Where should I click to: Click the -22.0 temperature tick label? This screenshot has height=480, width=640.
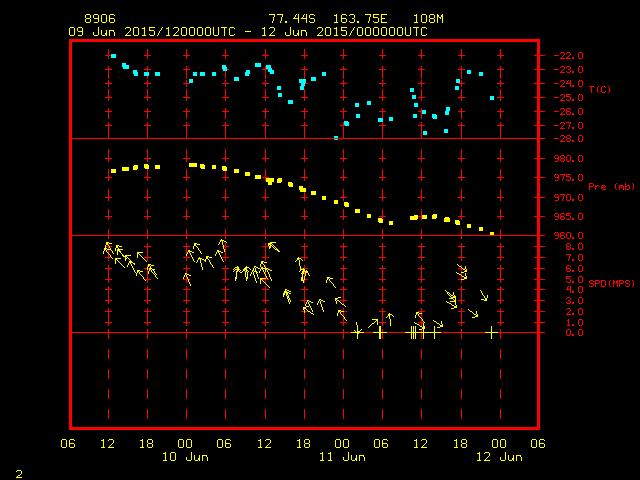[x=568, y=56]
